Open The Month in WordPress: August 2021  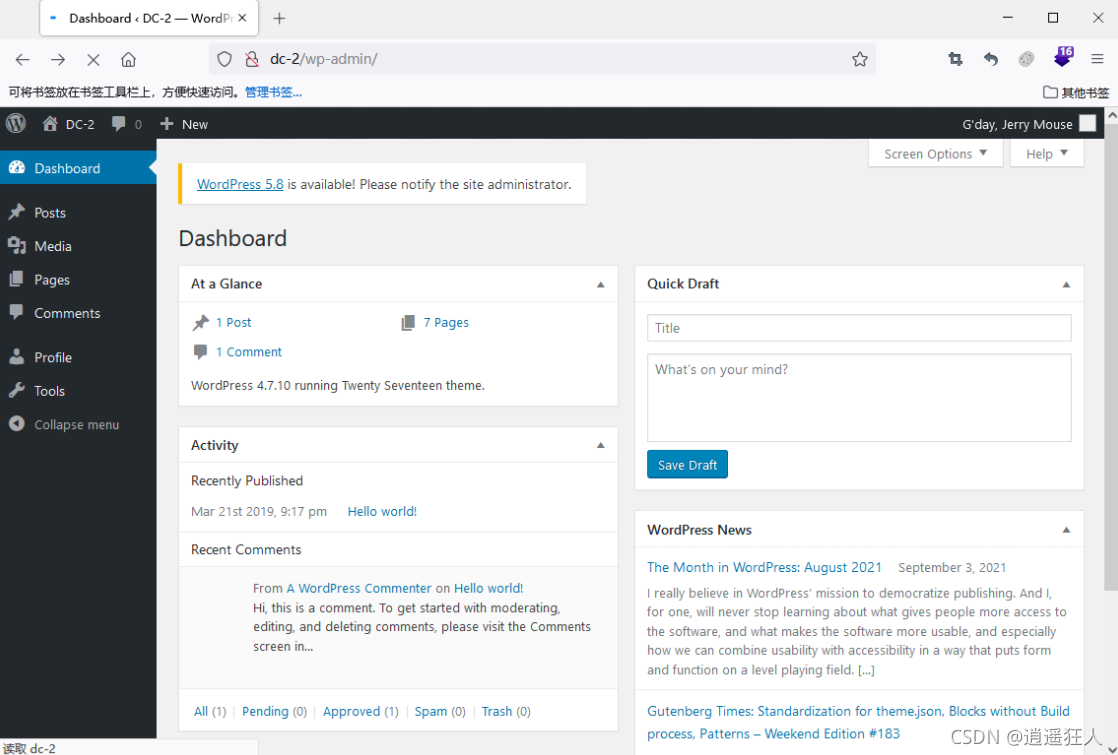(x=764, y=567)
